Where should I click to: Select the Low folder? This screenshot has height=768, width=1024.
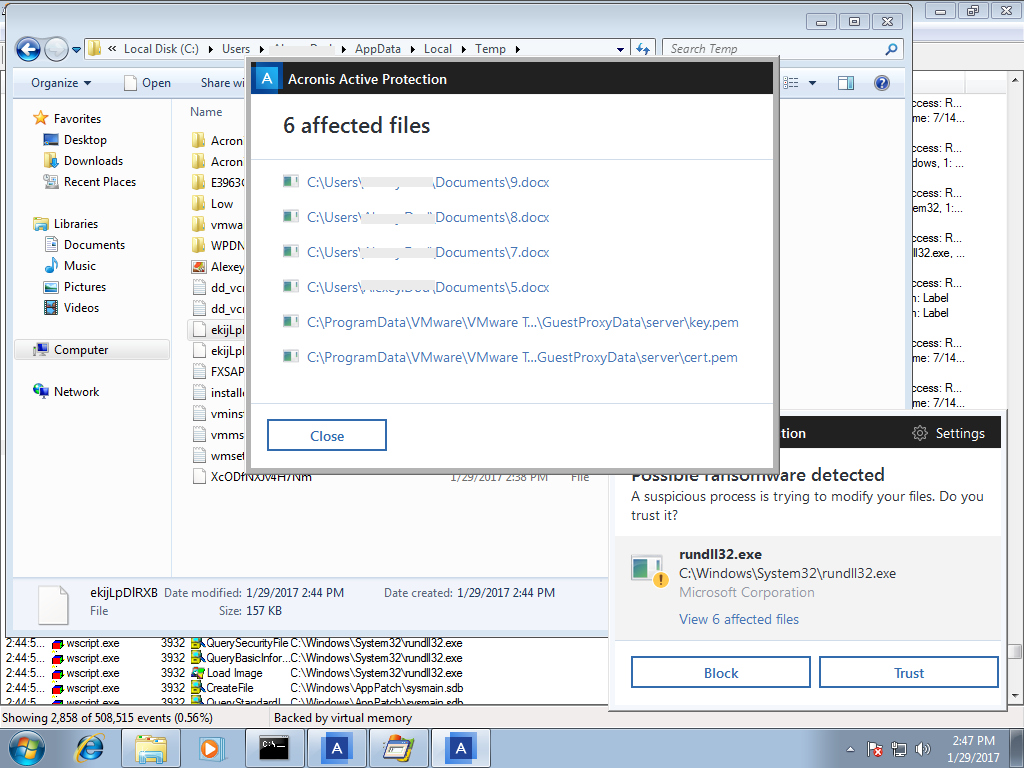213,204
